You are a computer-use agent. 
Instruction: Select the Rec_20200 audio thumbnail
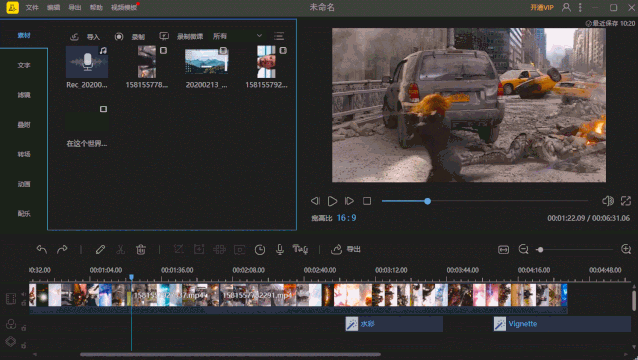[x=87, y=62]
